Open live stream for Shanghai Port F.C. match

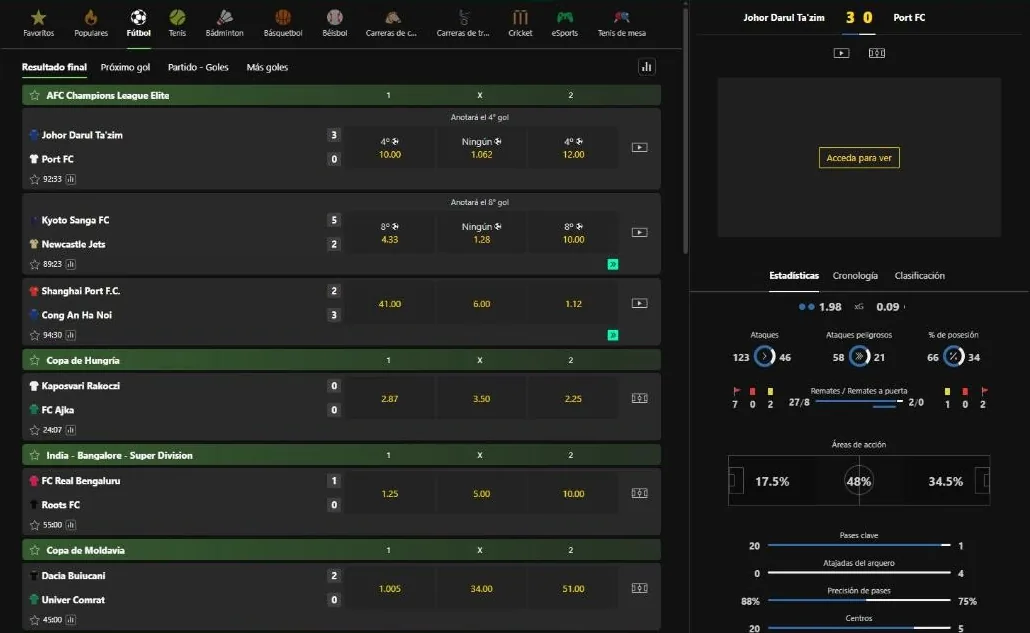639,303
